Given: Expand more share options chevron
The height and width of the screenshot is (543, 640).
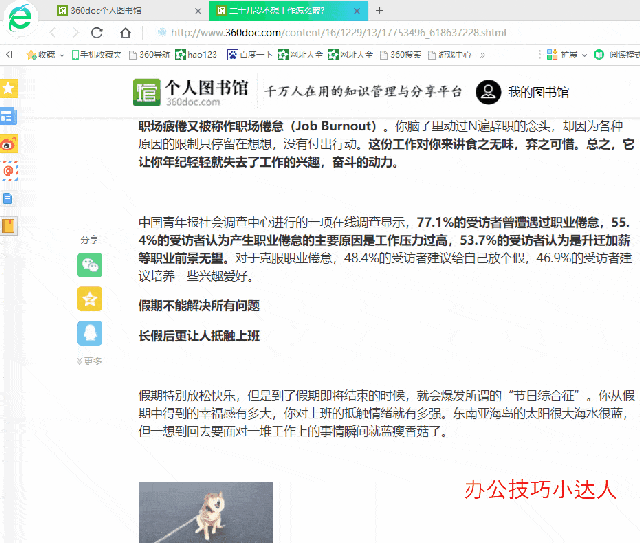Looking at the screenshot, I should 89,361.
